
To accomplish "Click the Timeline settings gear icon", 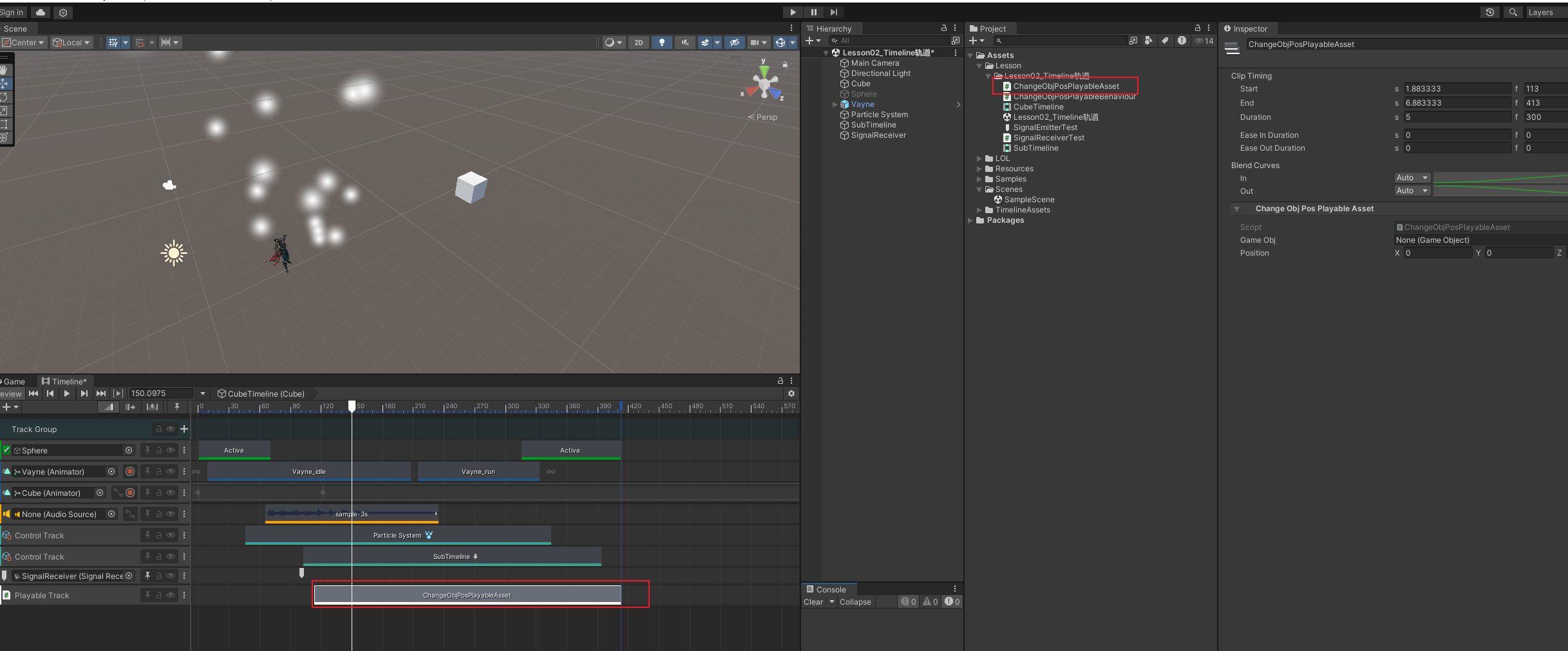I will pyautogui.click(x=791, y=393).
